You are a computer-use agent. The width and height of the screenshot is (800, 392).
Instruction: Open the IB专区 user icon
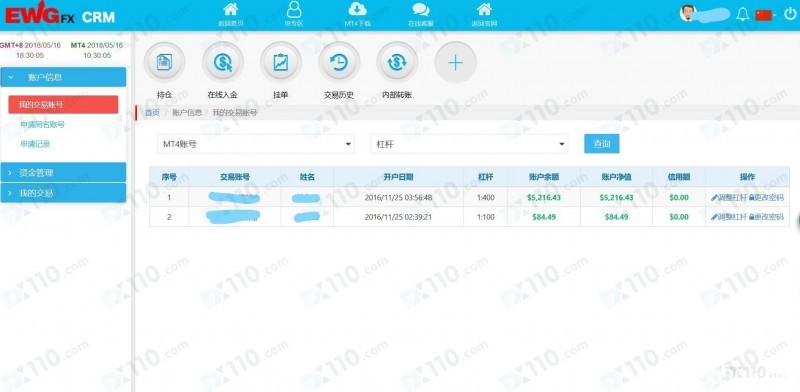294,9
